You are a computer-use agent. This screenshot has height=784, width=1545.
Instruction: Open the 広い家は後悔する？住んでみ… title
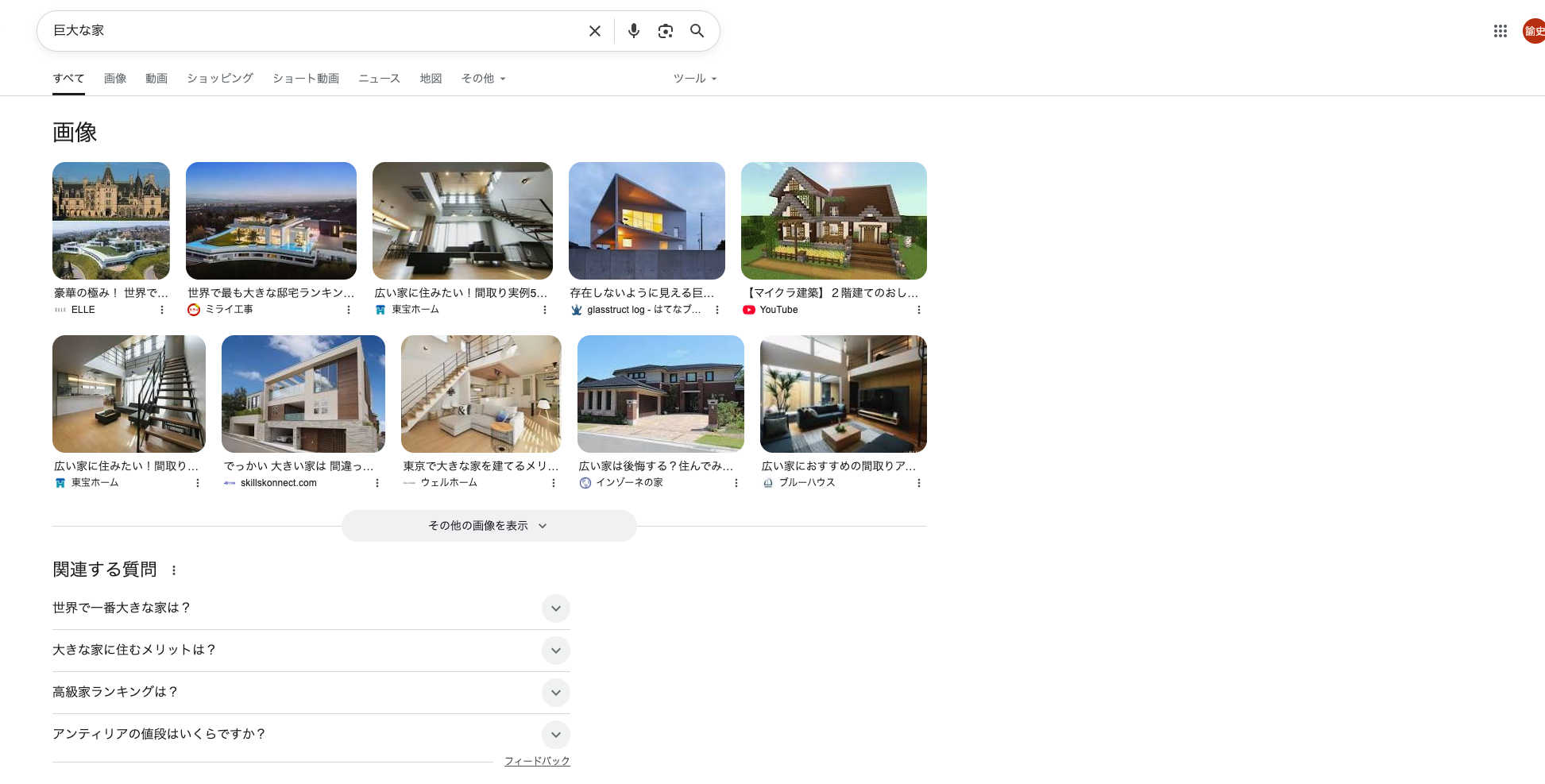[x=656, y=466]
